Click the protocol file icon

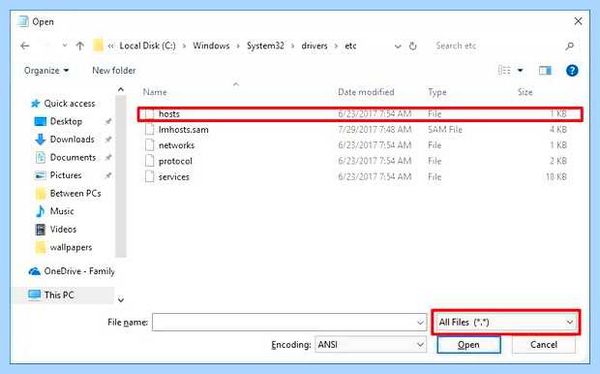[150, 161]
